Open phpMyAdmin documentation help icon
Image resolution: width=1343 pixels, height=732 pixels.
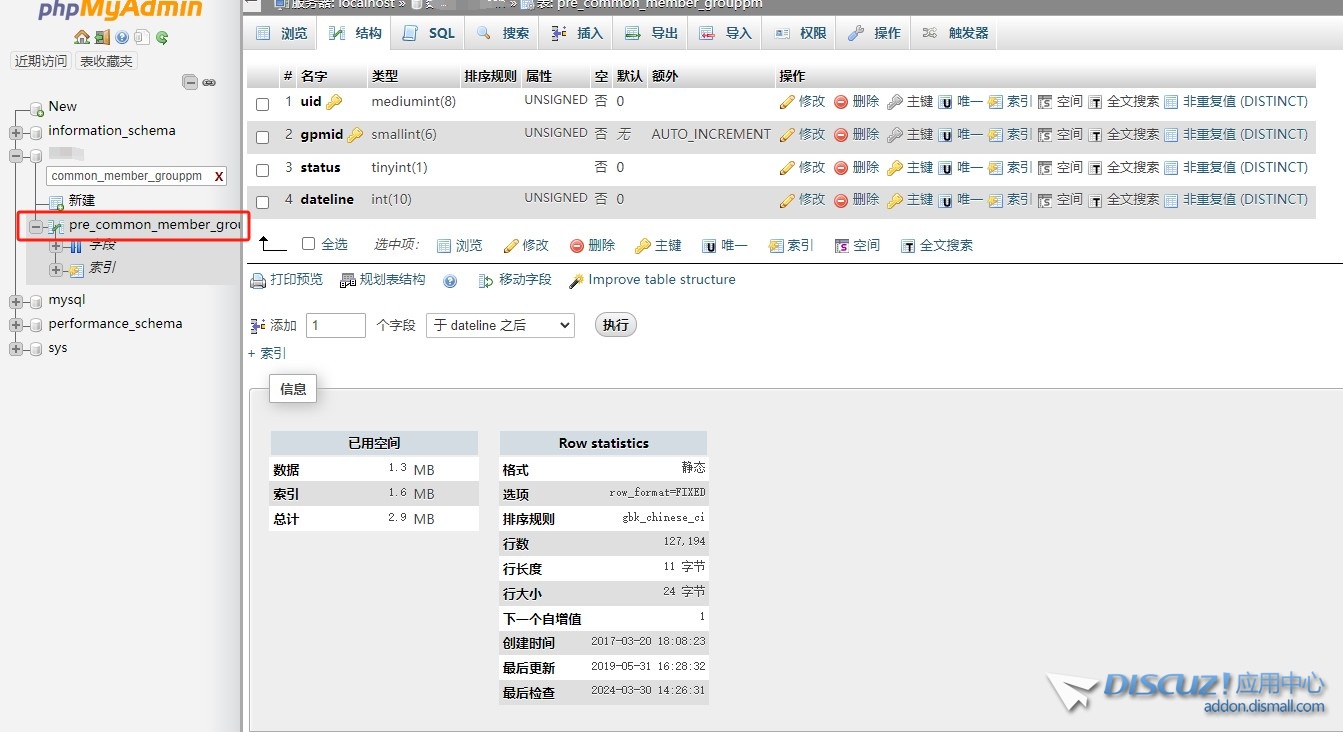click(122, 38)
